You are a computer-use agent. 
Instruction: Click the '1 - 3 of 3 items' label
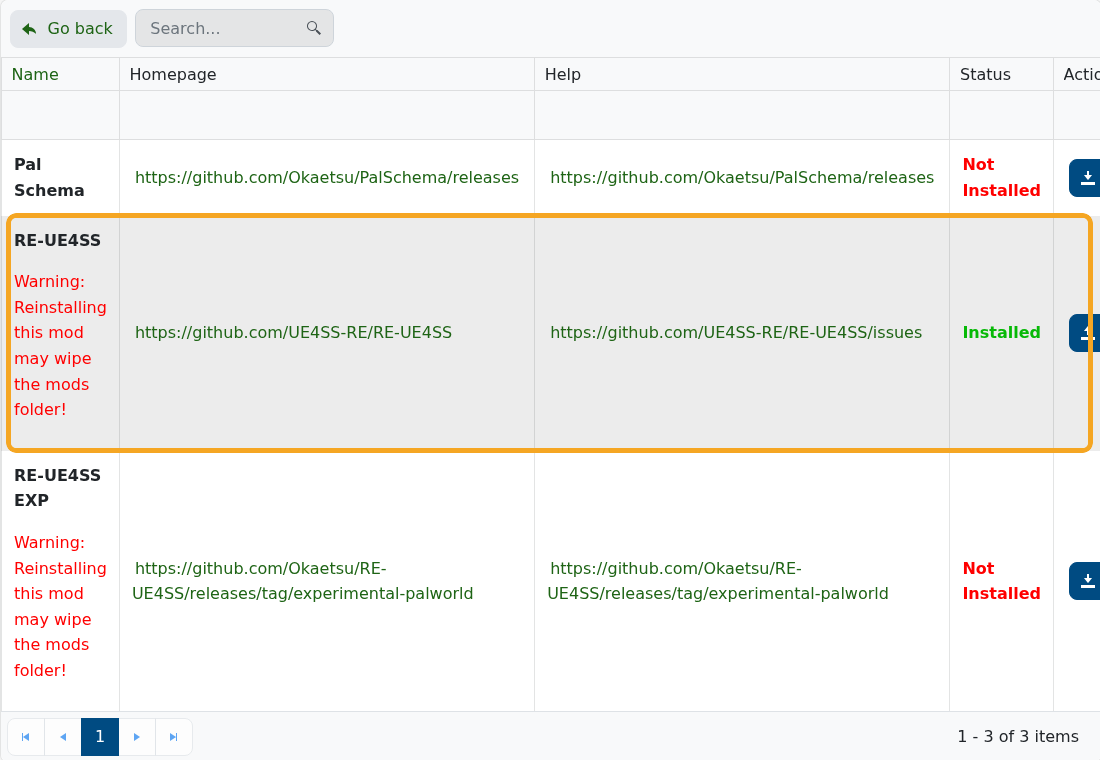click(x=1018, y=737)
